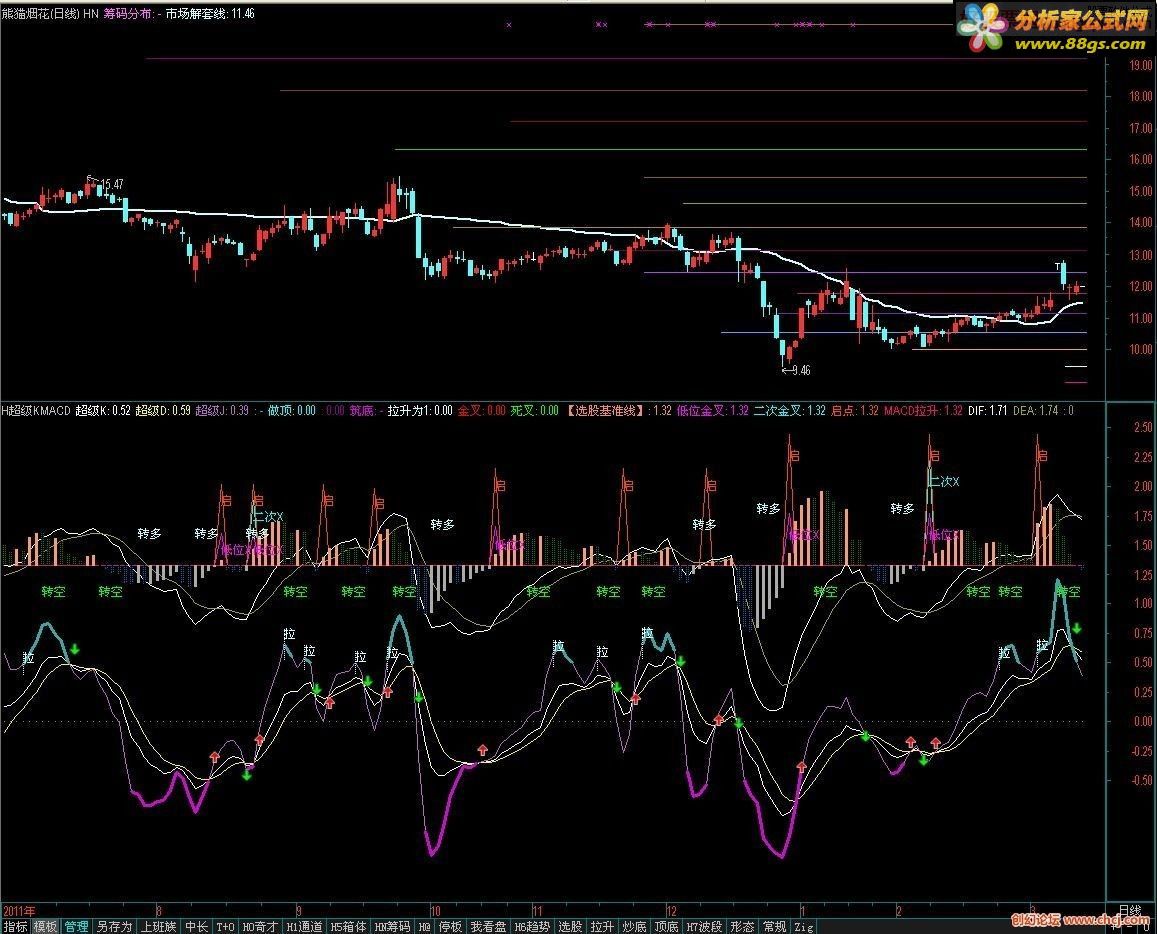Open the H0奇才 template
This screenshot has width=1157, height=934.
click(x=260, y=926)
